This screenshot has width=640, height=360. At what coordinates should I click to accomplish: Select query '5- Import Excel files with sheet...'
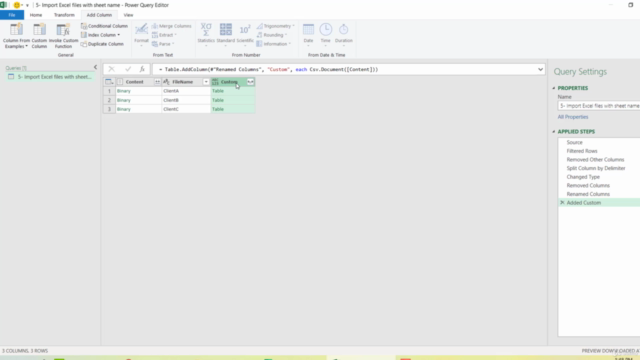[x=51, y=77]
